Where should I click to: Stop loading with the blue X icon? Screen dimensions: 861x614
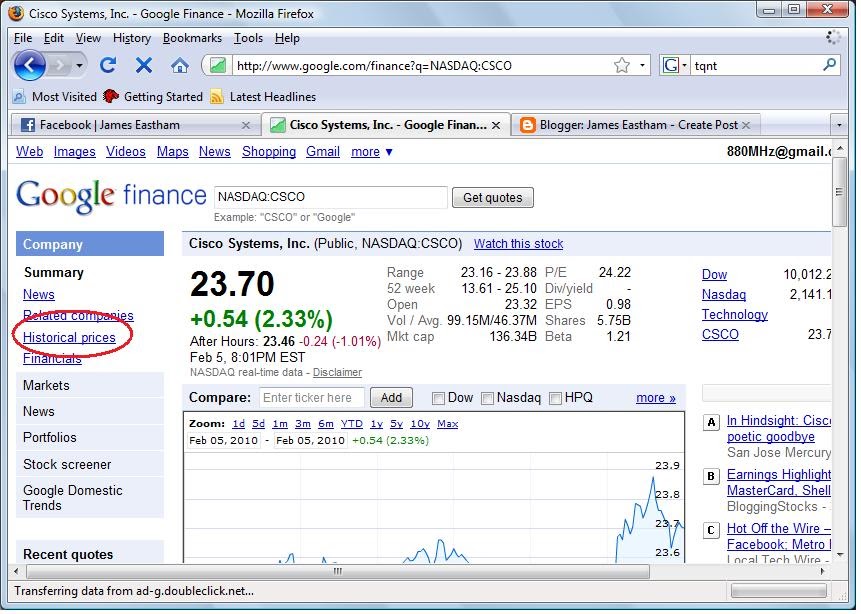(x=144, y=65)
